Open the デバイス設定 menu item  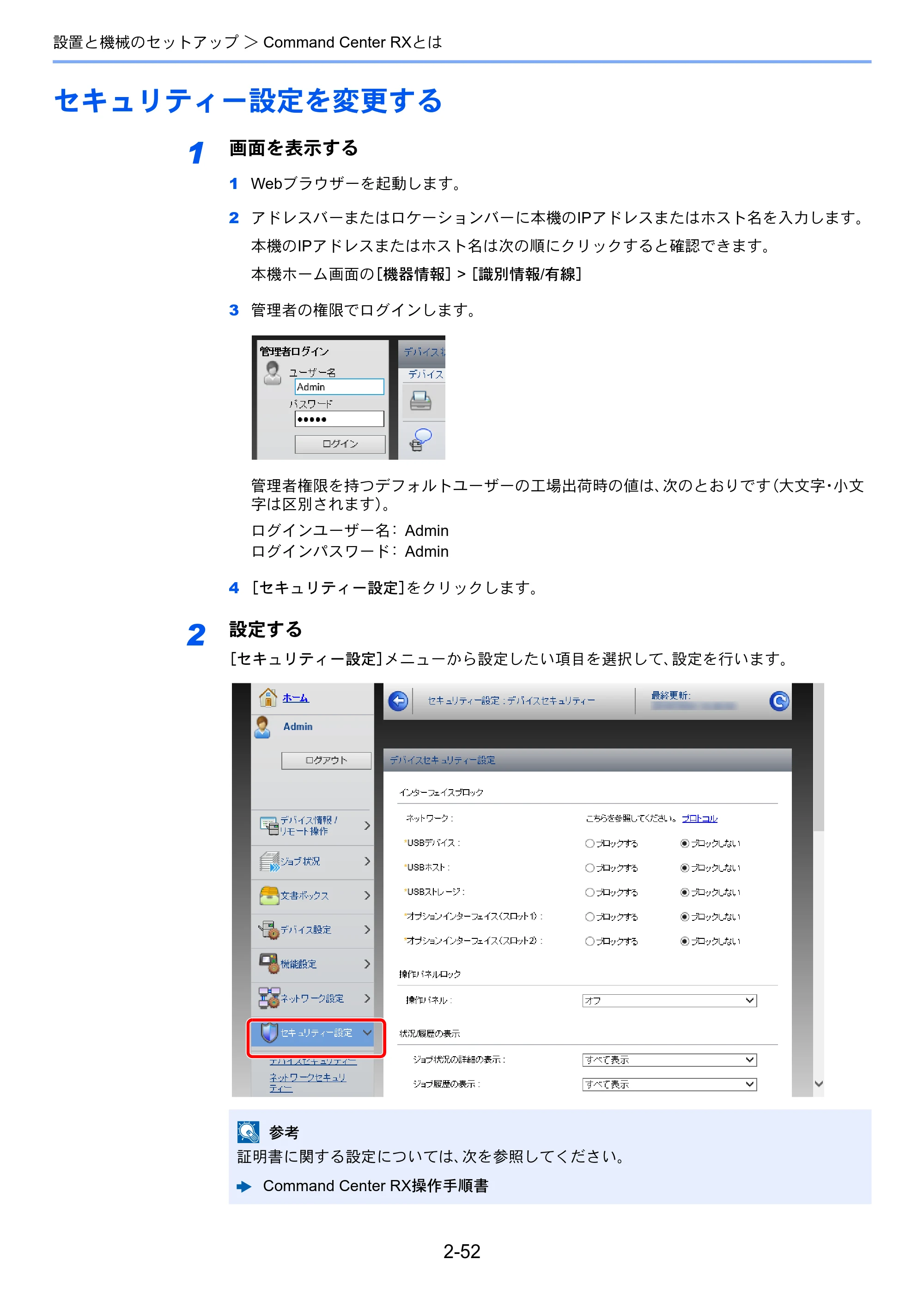pos(313,931)
